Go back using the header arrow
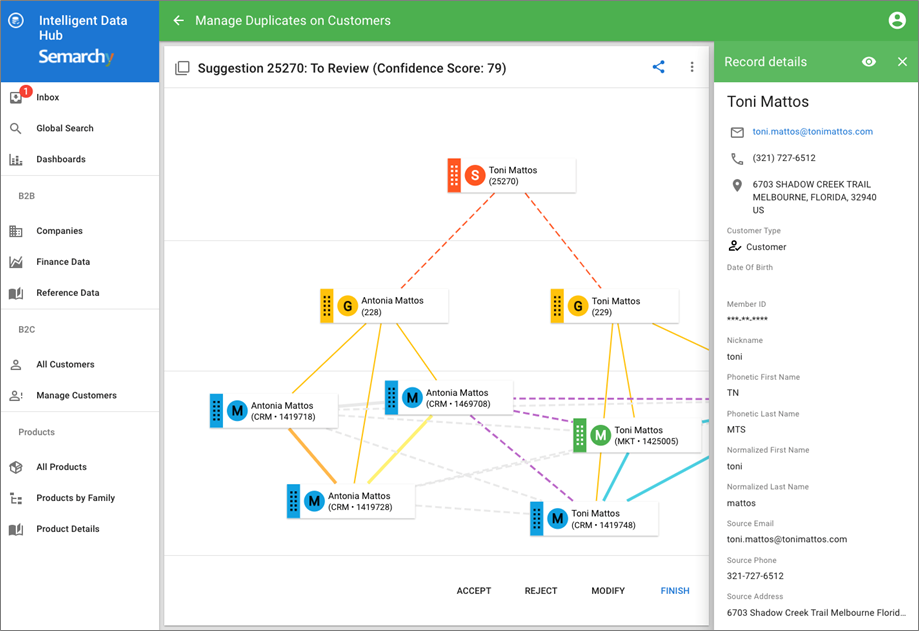This screenshot has width=919, height=631. tap(179, 21)
